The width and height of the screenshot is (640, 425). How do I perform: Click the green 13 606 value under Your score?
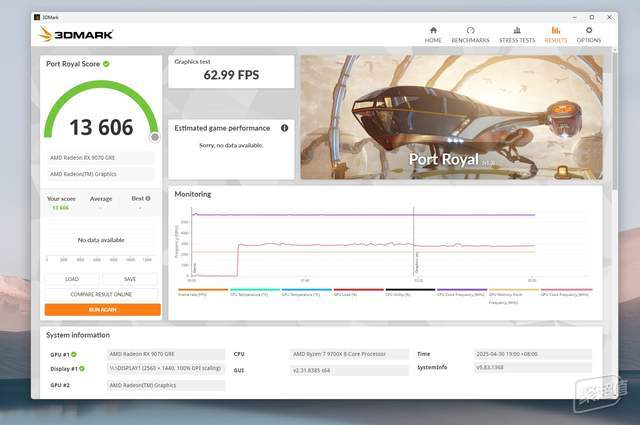60,208
